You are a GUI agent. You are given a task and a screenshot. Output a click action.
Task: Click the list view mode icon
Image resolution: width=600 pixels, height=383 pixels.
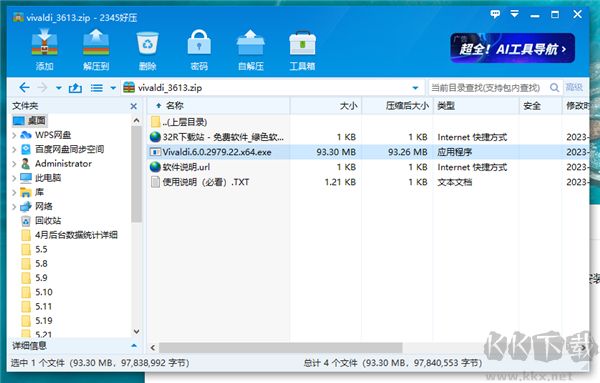pos(96,88)
